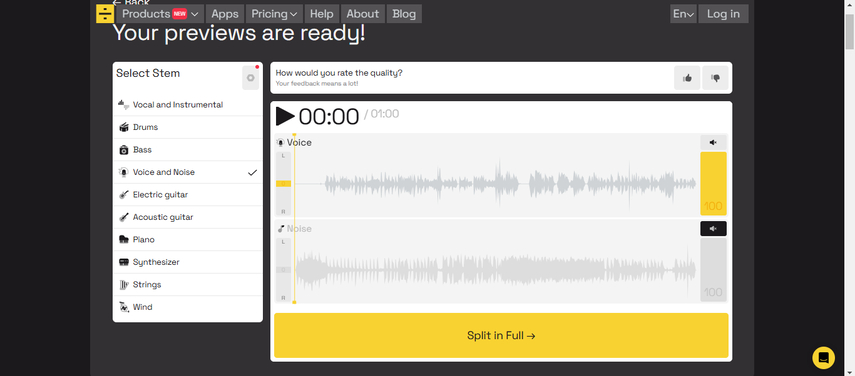Image resolution: width=855 pixels, height=376 pixels.
Task: Select the Piano stem
Action: (x=188, y=240)
